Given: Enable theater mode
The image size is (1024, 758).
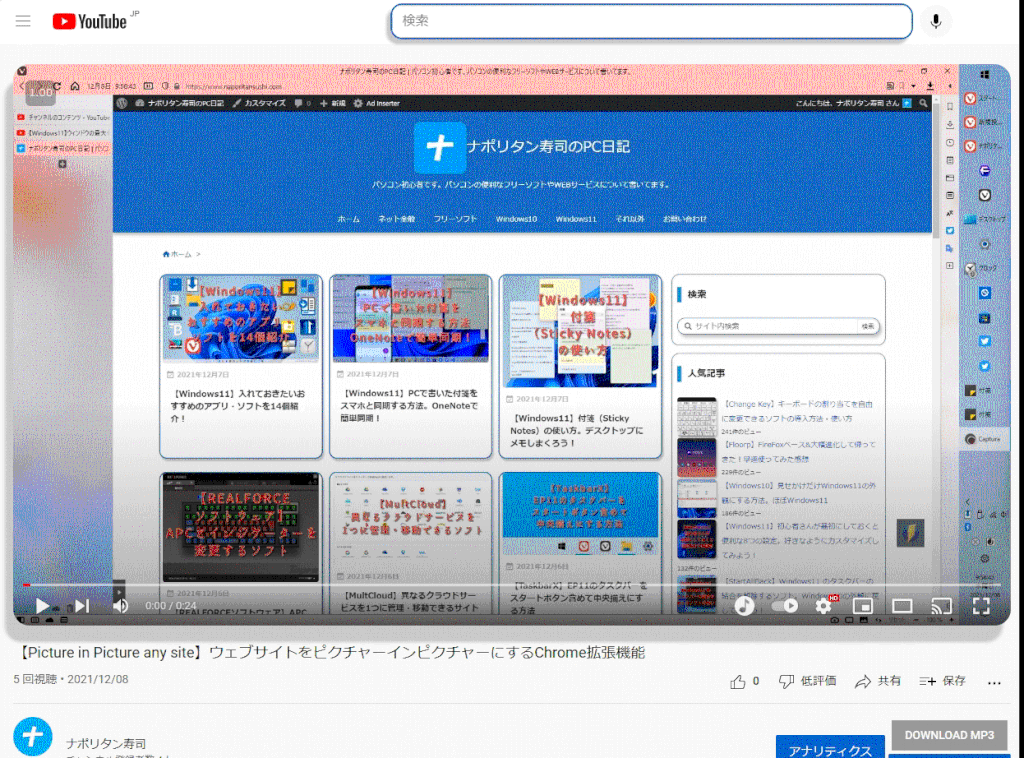Looking at the screenshot, I should coord(902,606).
